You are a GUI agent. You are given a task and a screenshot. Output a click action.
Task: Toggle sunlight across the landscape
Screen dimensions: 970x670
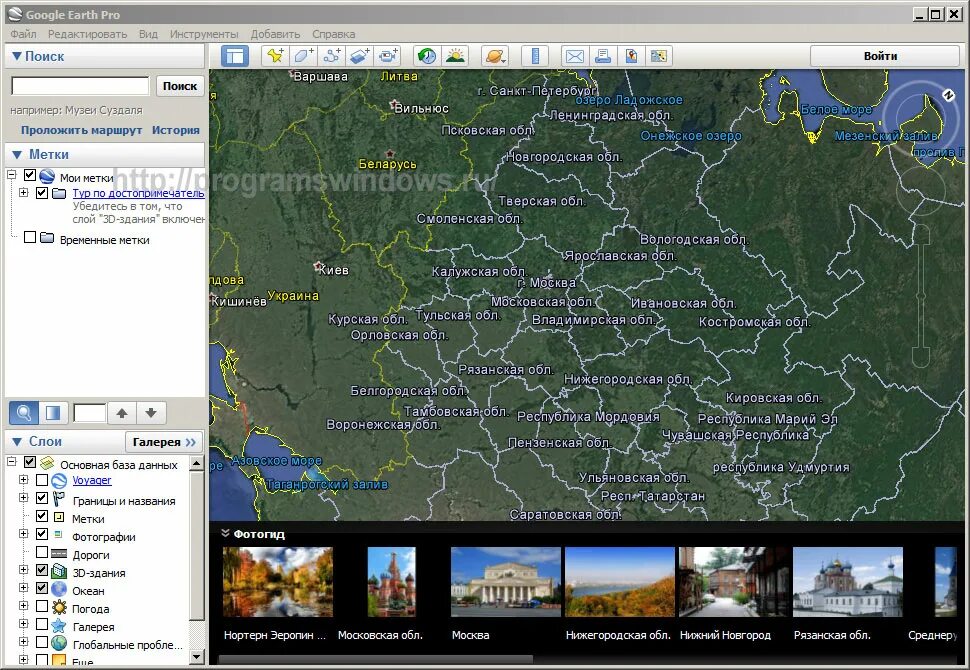(x=455, y=56)
